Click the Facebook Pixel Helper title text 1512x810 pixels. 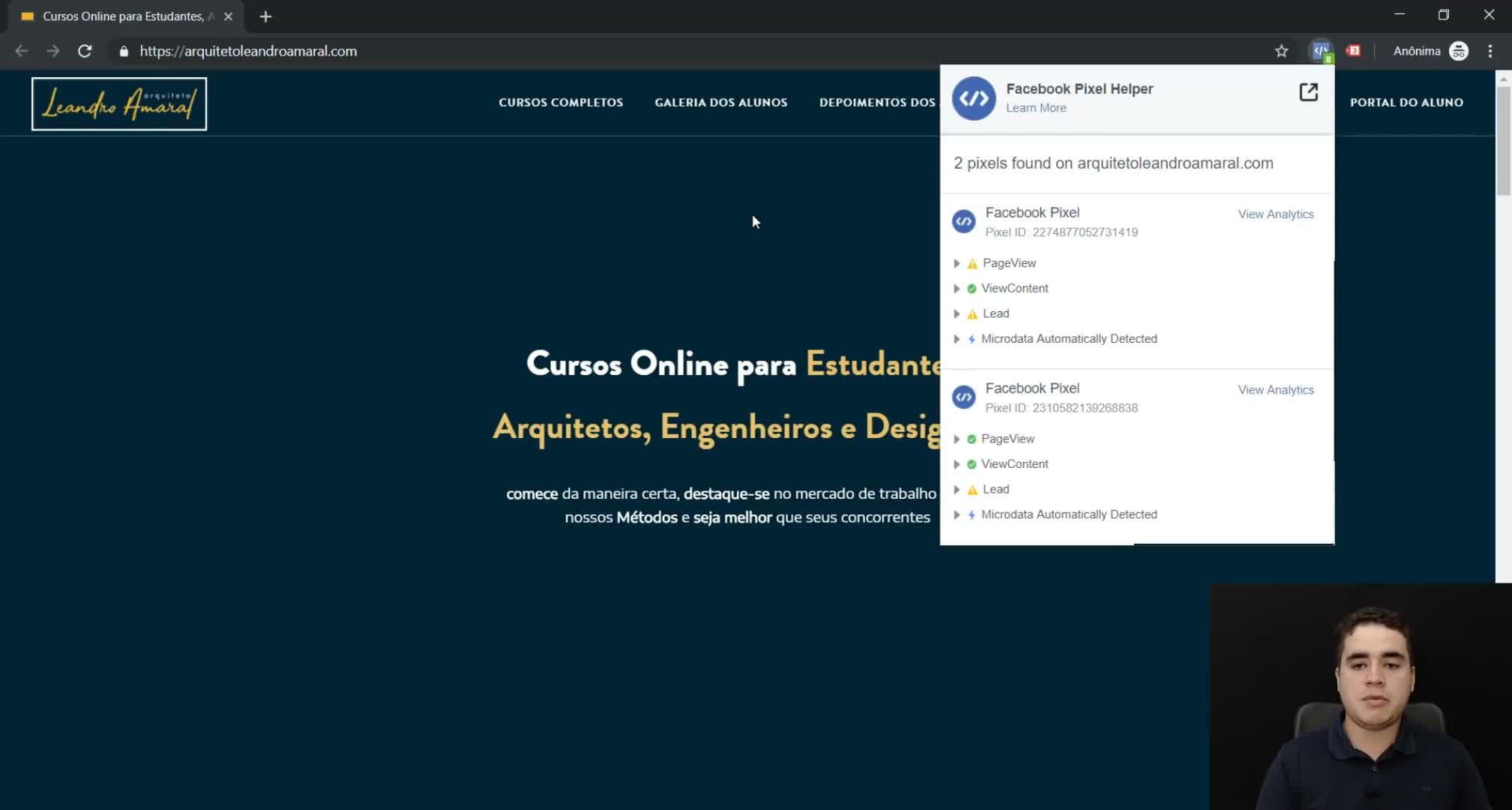(1079, 89)
